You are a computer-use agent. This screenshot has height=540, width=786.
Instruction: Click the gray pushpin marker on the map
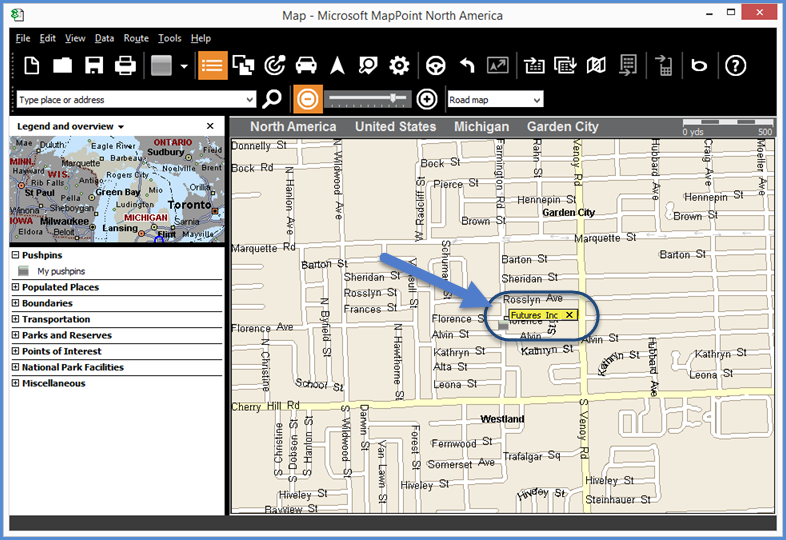pyautogui.click(x=503, y=325)
